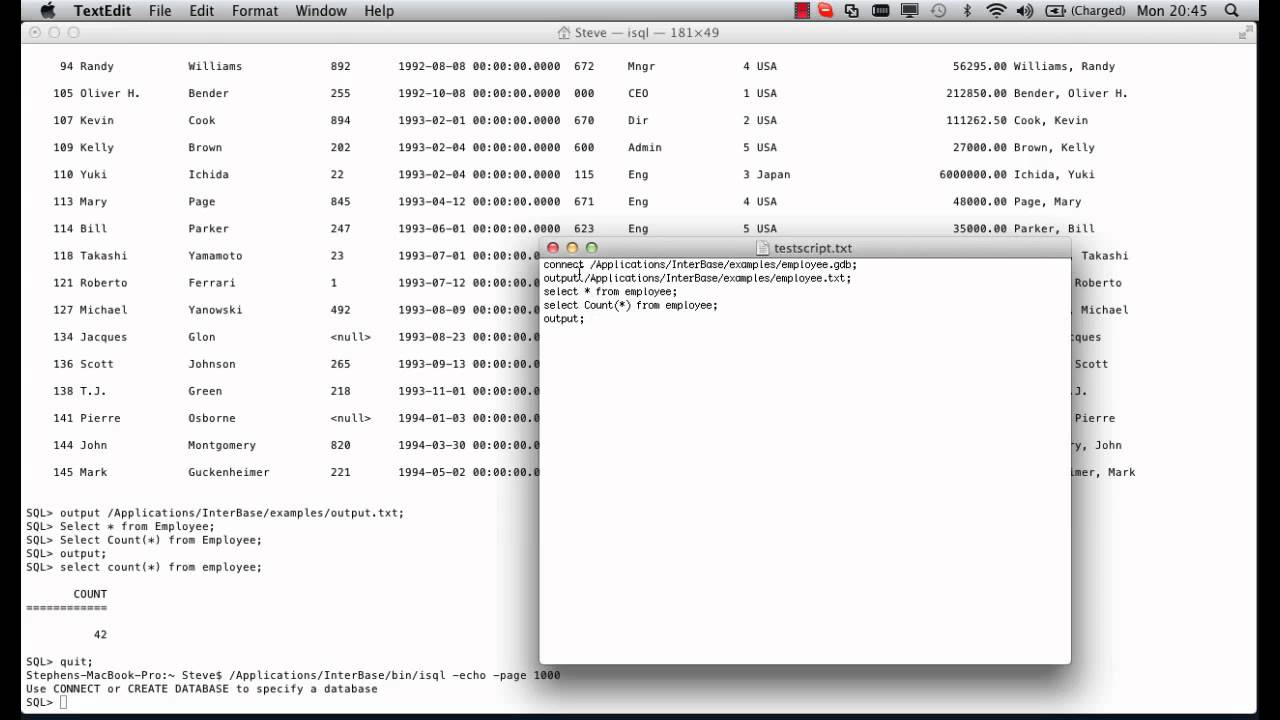Click the battery Charged indicator
Screen dimensions: 1280x720
(1085, 11)
